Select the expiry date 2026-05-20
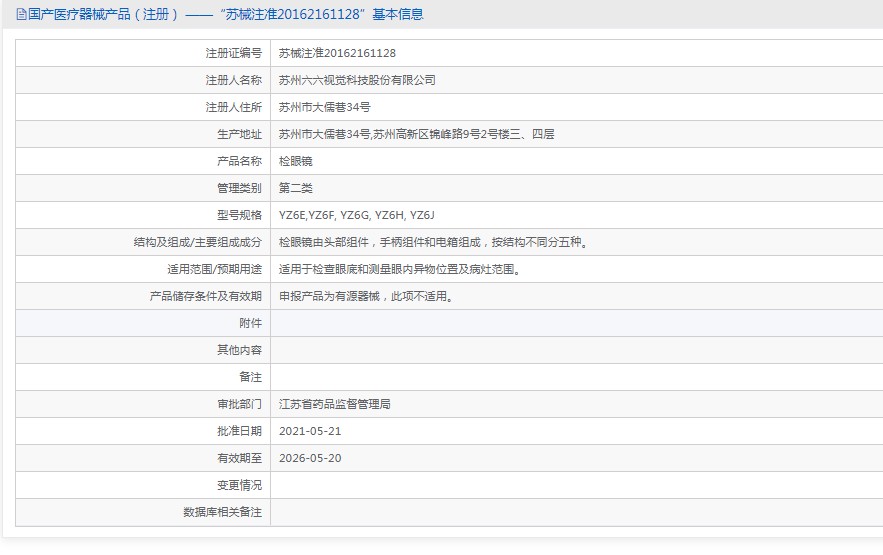 tap(310, 458)
